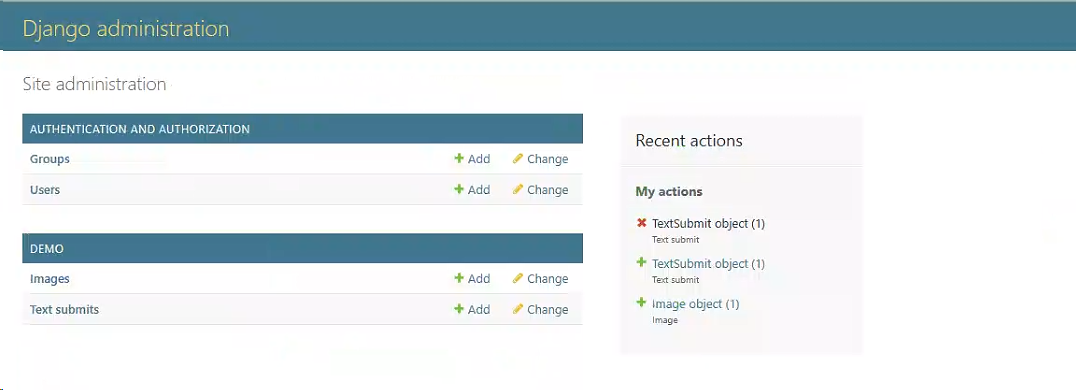
Task: Click the Change link for Users
Action: coord(548,190)
